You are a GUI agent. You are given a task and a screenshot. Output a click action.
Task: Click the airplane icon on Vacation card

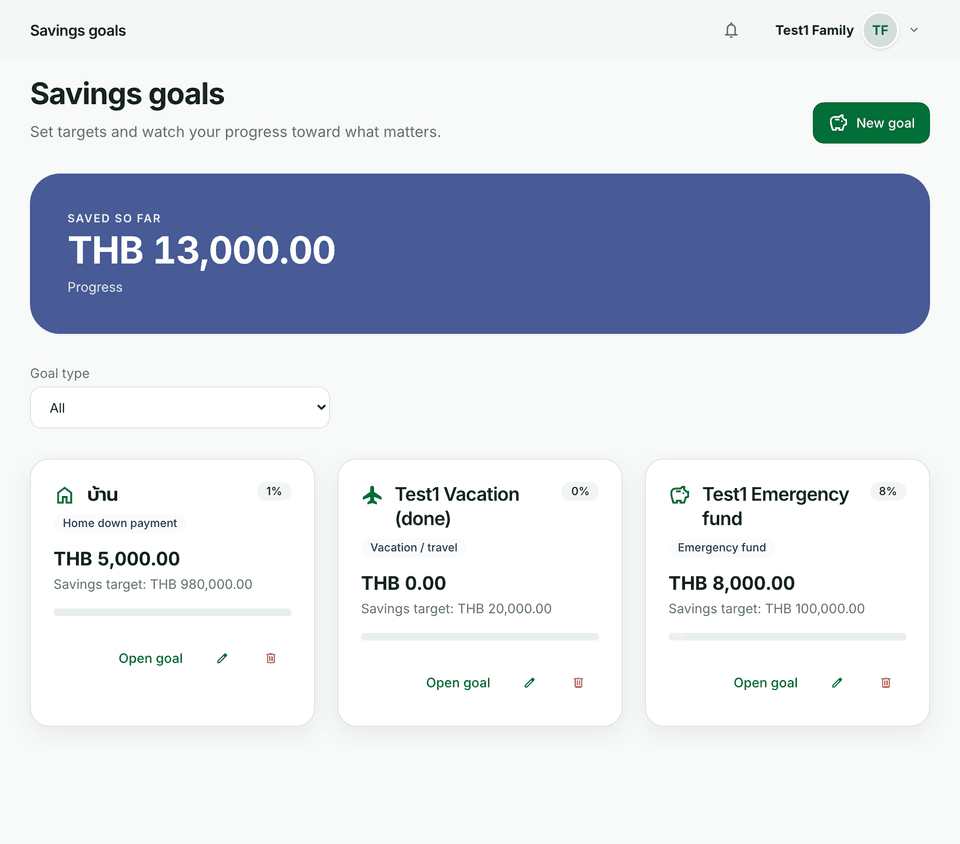click(x=372, y=495)
